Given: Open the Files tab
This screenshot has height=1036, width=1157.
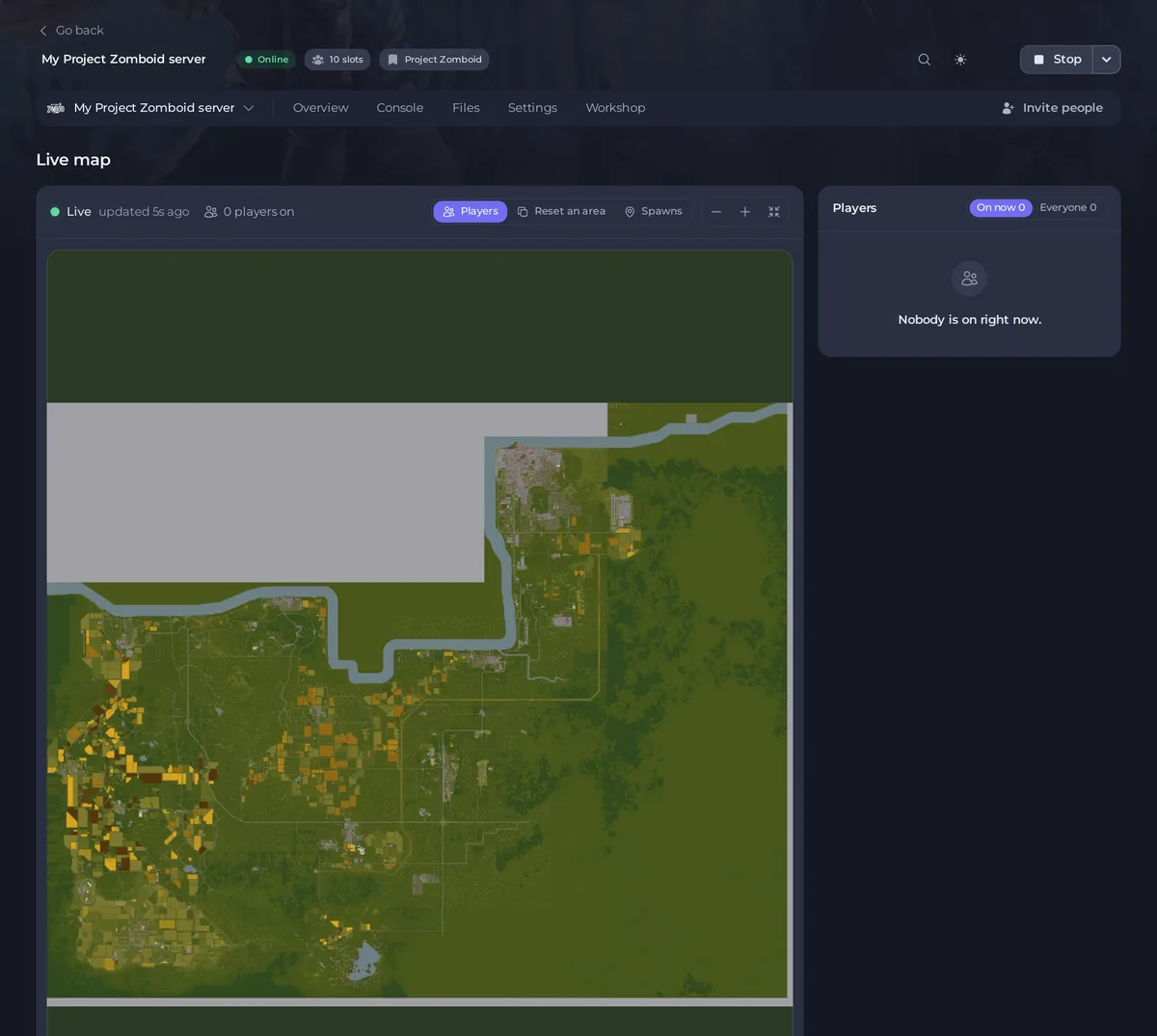Looking at the screenshot, I should pyautogui.click(x=466, y=108).
